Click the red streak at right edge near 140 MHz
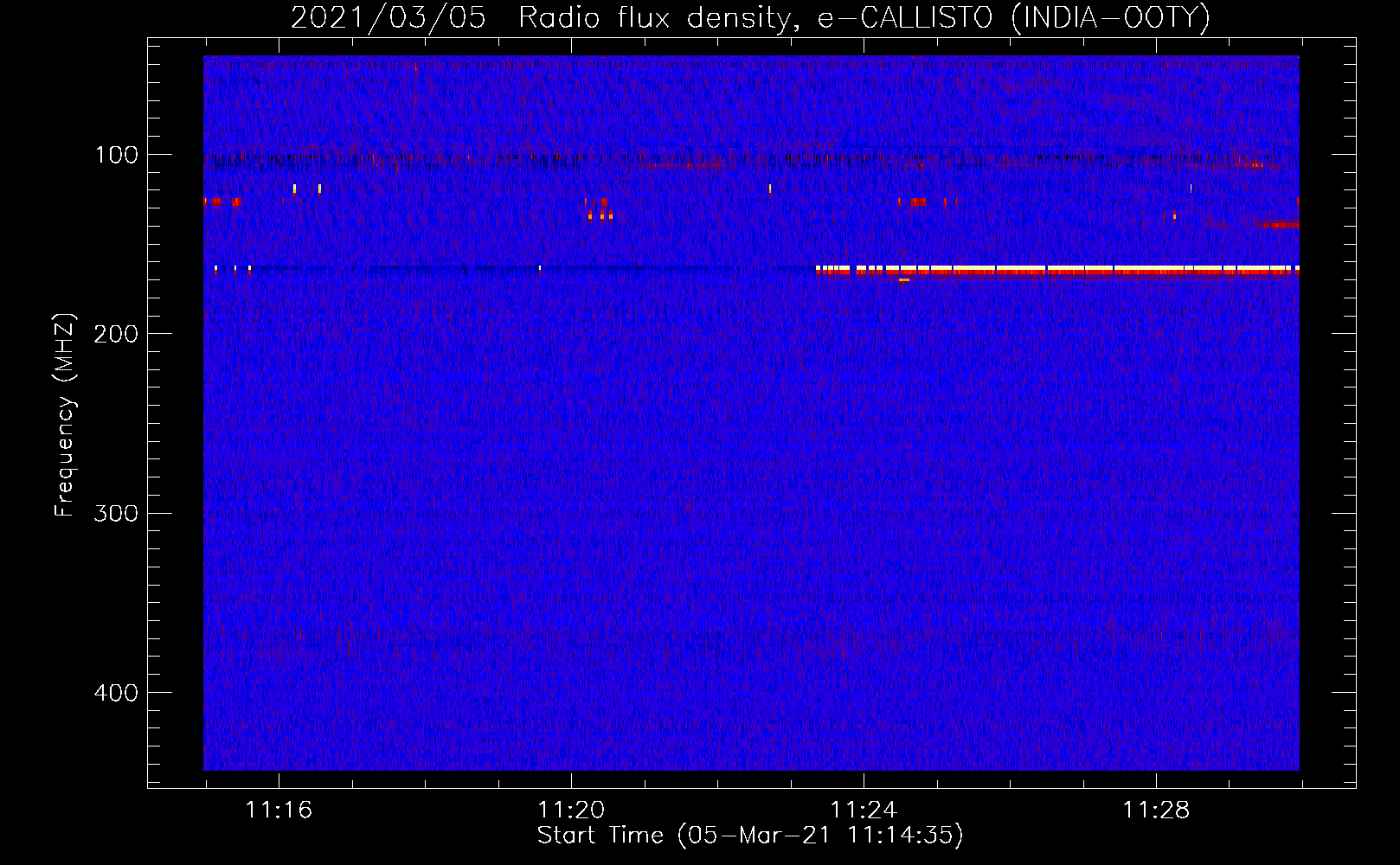This screenshot has width=1400, height=865. coord(1279,225)
